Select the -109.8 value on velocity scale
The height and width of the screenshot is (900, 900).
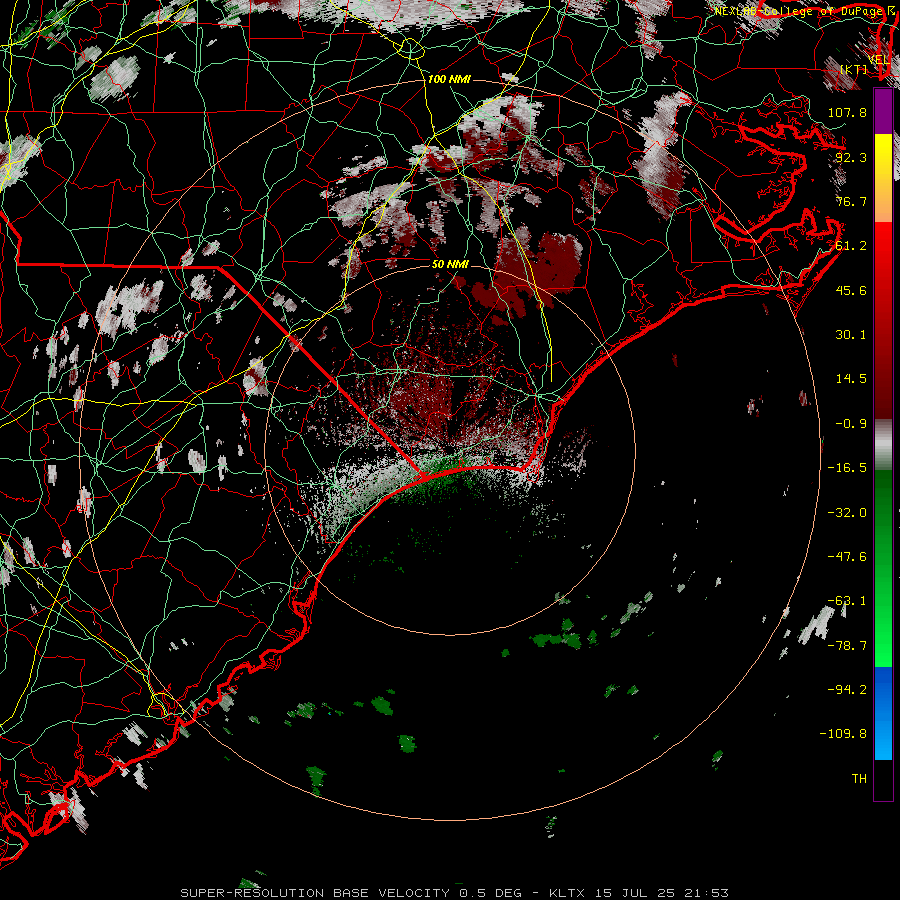843,734
